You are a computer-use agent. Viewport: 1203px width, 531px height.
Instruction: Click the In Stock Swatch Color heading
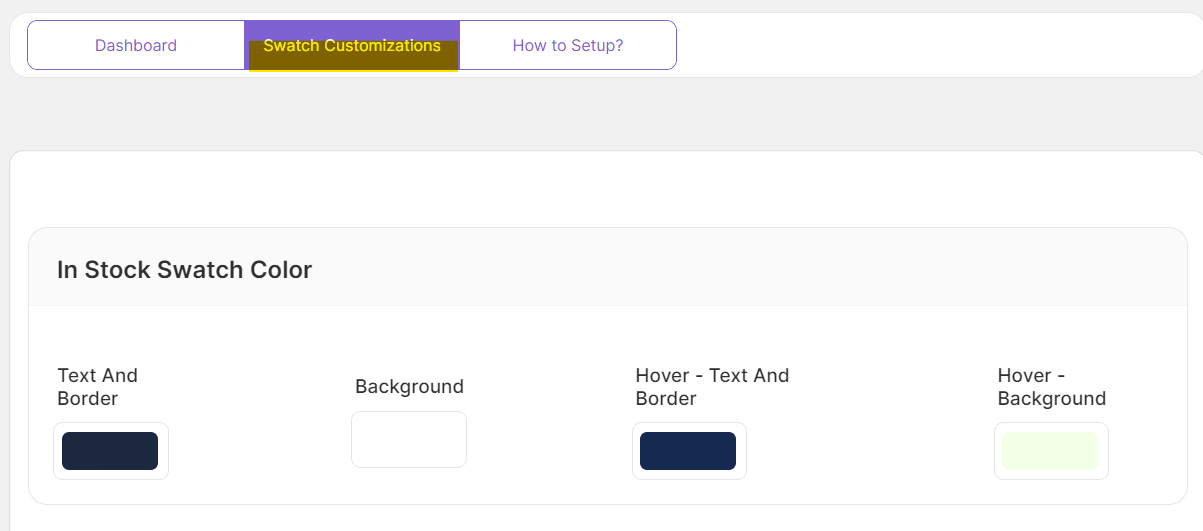[x=185, y=270]
